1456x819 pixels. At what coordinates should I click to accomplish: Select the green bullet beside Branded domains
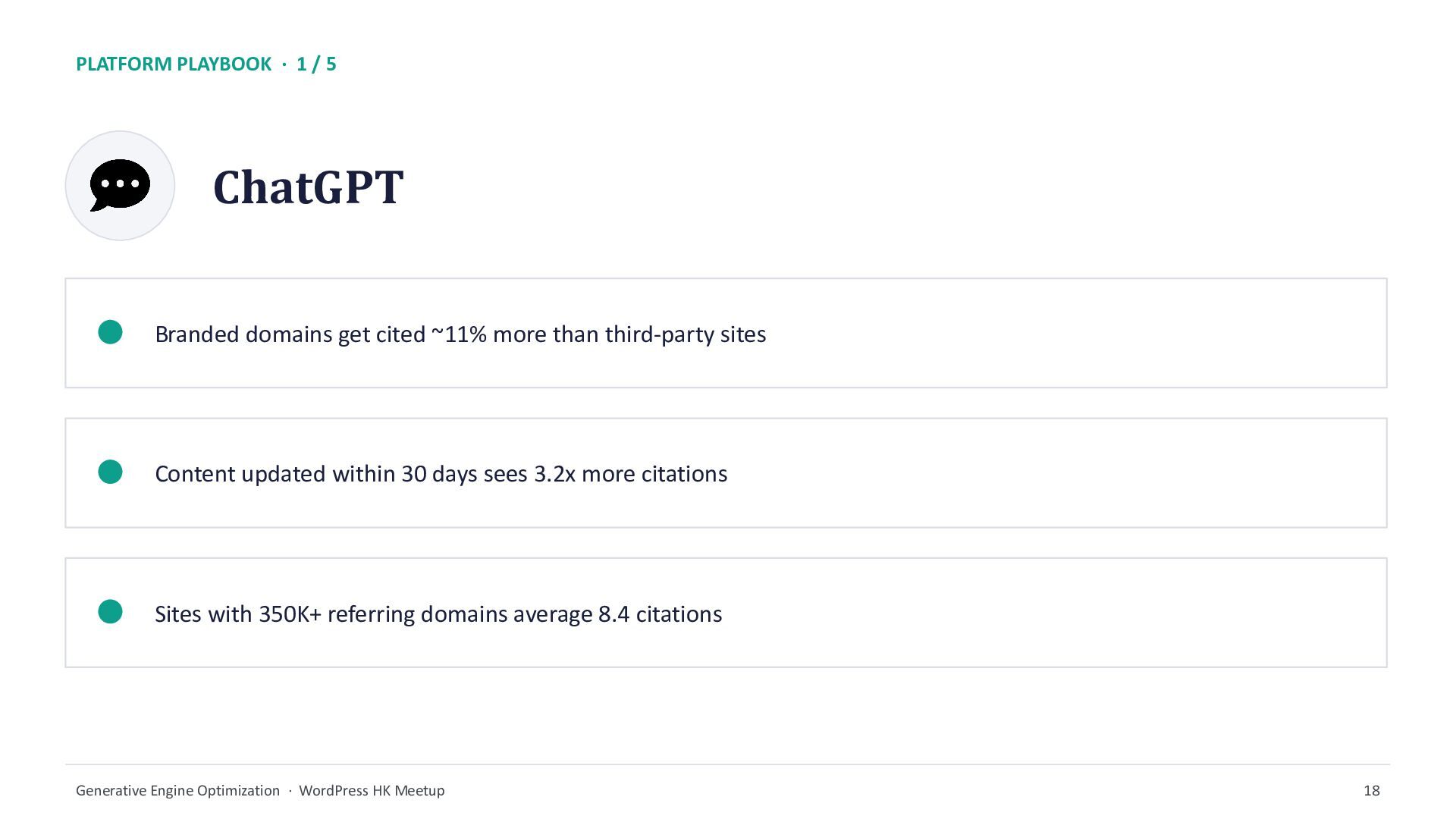(111, 332)
